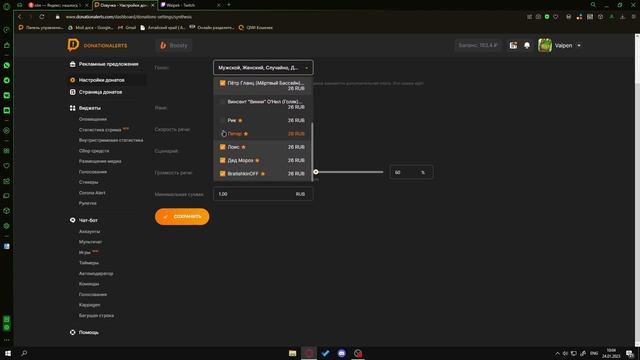Select the highlighted orange voice option
Screen dimensions: 640x360
point(263,133)
